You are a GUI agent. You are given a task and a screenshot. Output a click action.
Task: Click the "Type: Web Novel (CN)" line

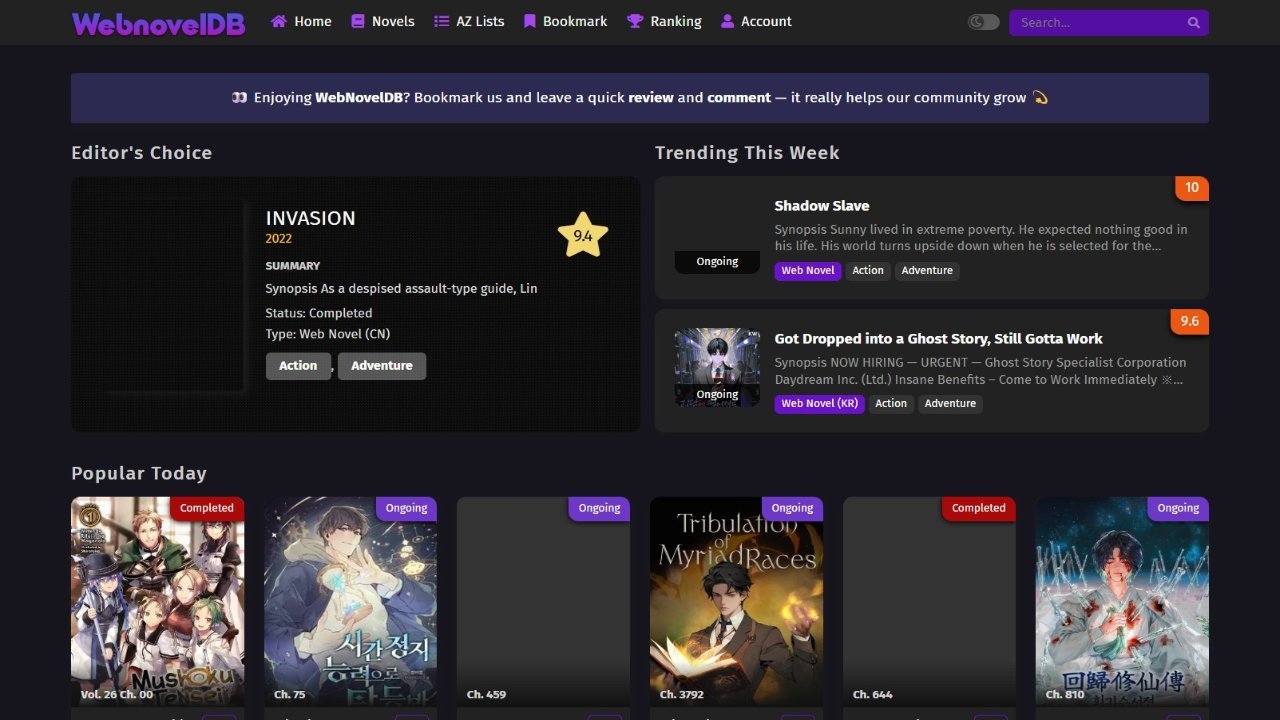coord(328,334)
